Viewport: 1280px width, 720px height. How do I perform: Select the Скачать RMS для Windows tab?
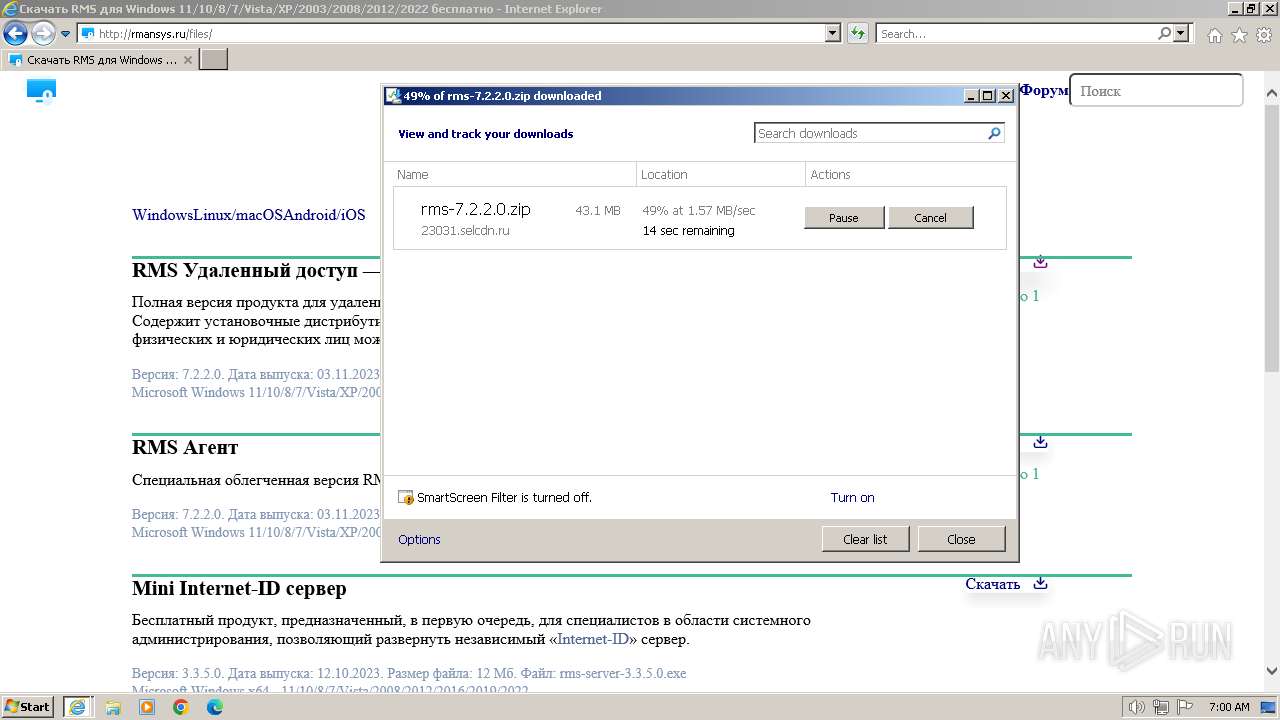[x=100, y=60]
